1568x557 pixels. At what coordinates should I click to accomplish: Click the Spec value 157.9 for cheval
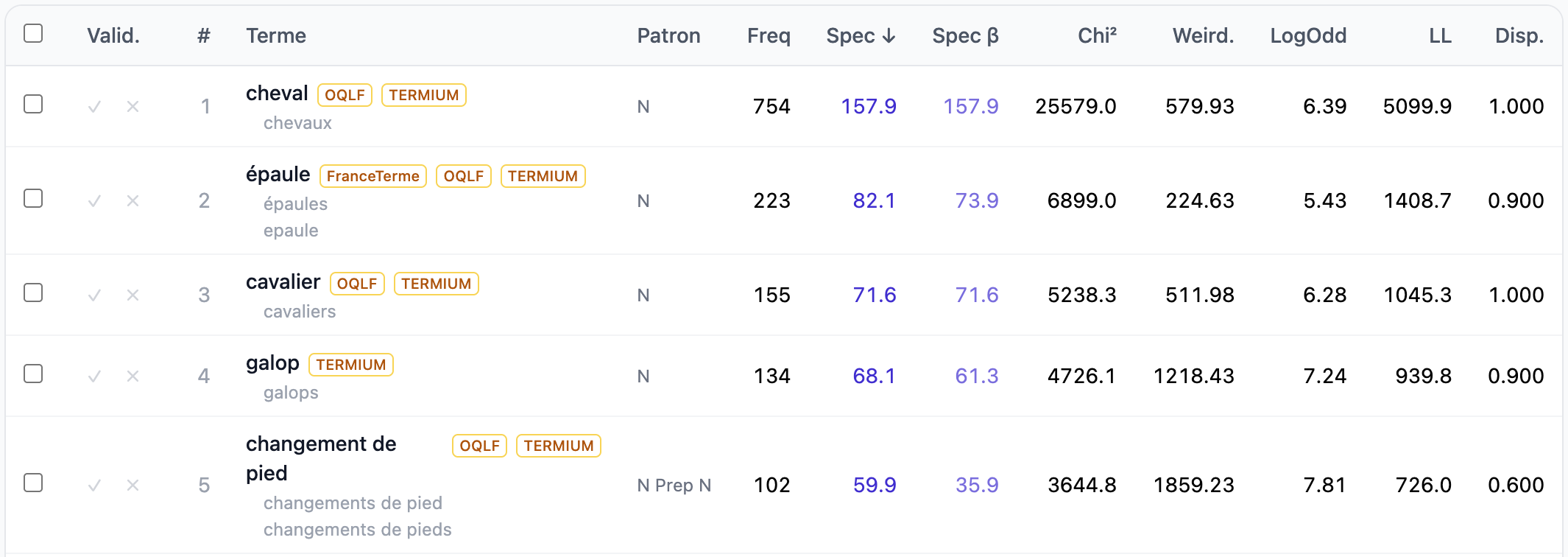tap(869, 107)
